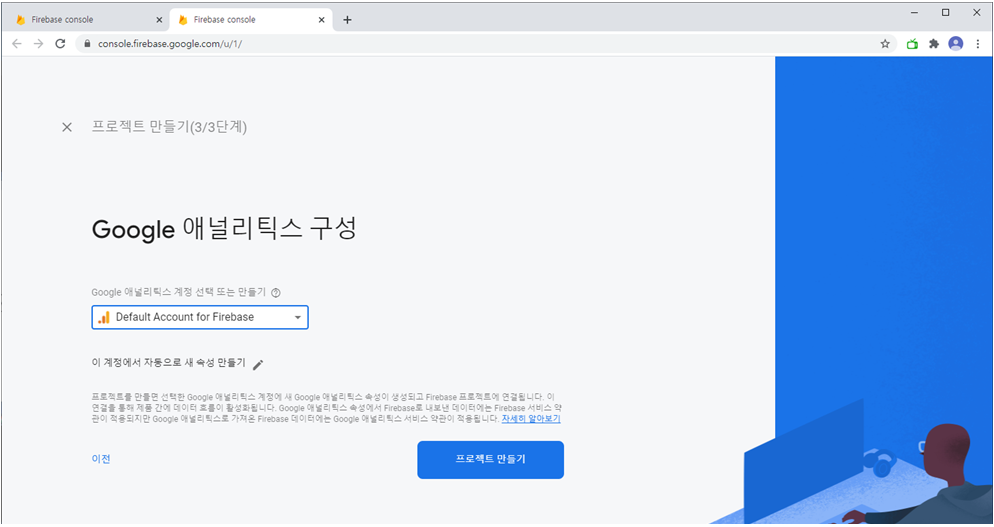Minimize the Chrome window
Image resolution: width=994 pixels, height=527 pixels.
[915, 12]
